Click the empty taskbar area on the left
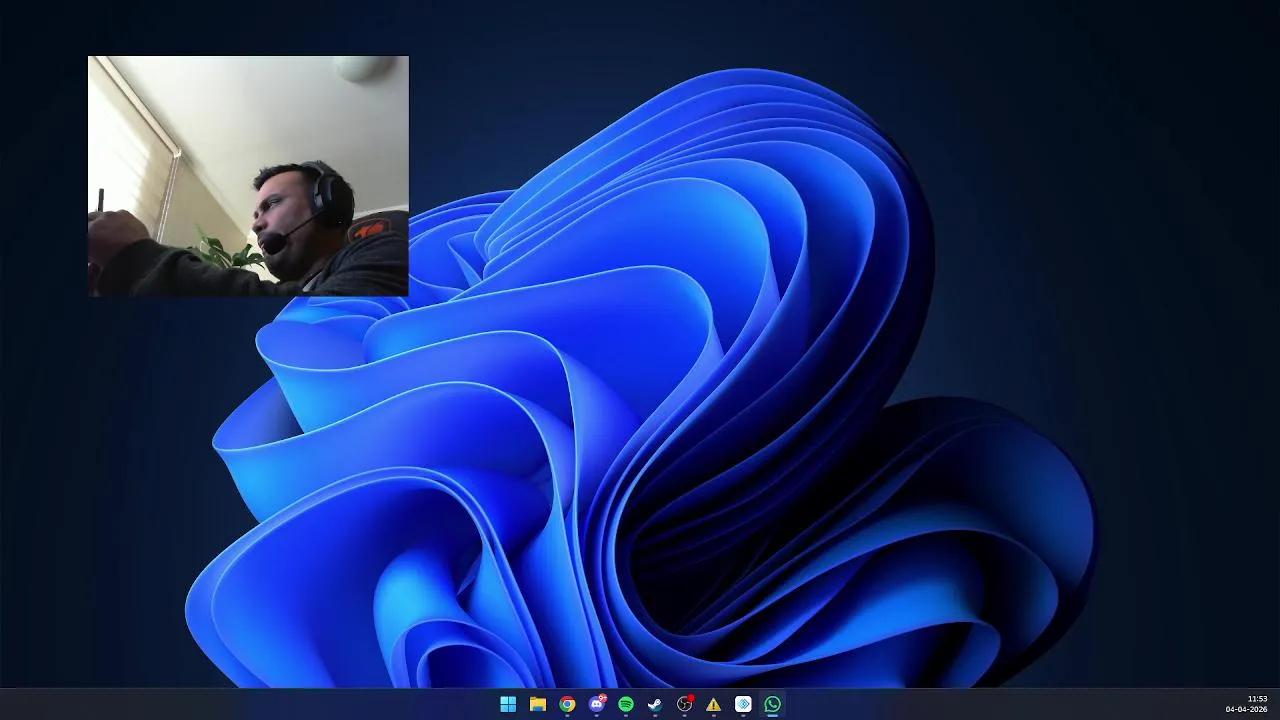The image size is (1280, 720). pos(200,704)
